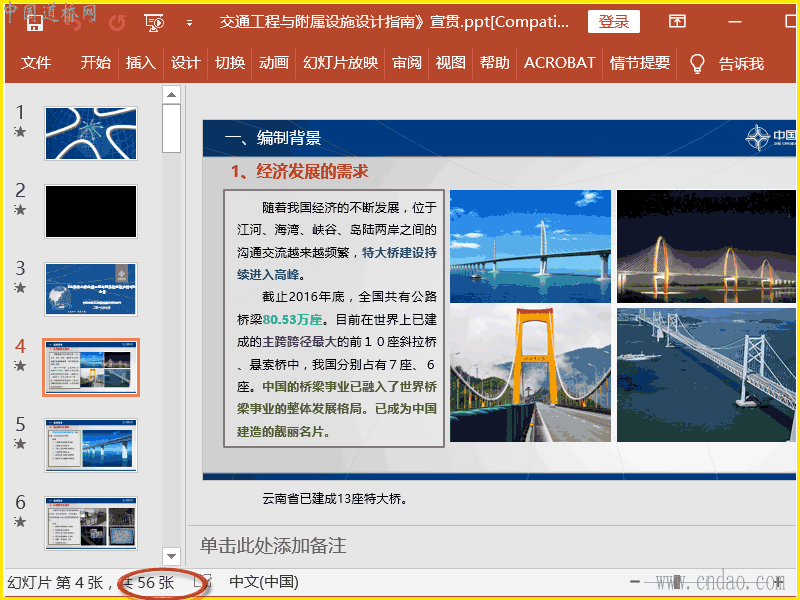Open the 帮助 tab
The image size is (800, 600).
(494, 63)
